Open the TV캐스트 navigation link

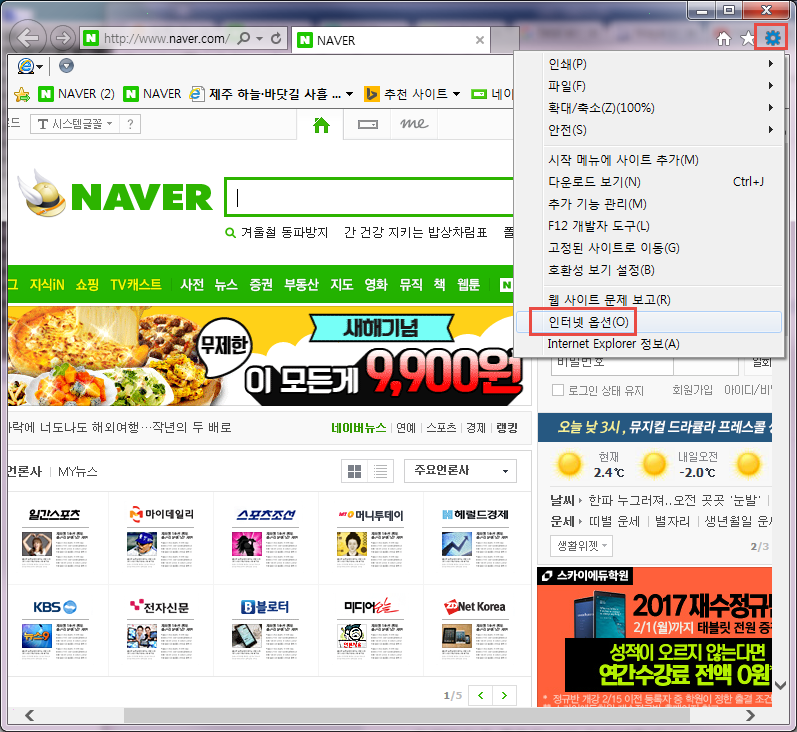(136, 284)
